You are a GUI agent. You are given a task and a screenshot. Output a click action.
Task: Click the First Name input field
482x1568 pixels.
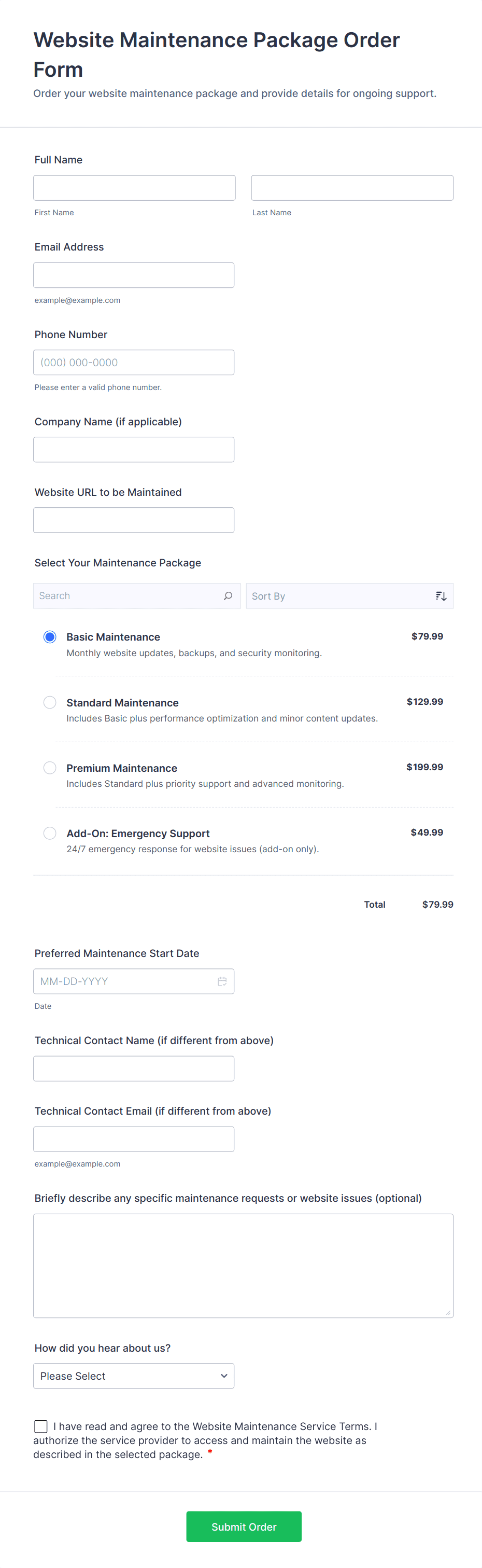point(134,188)
